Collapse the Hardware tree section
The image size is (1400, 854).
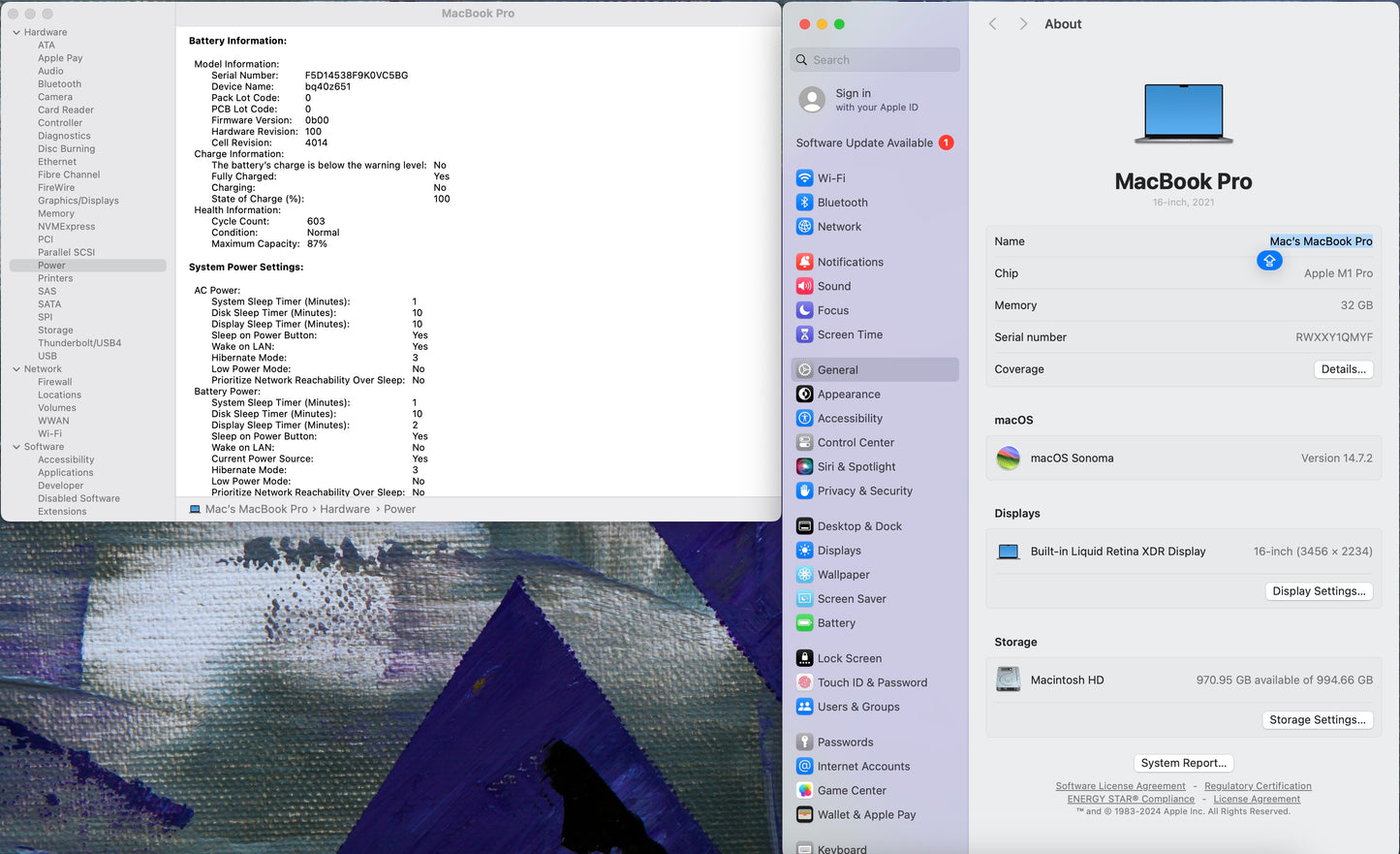click(16, 33)
